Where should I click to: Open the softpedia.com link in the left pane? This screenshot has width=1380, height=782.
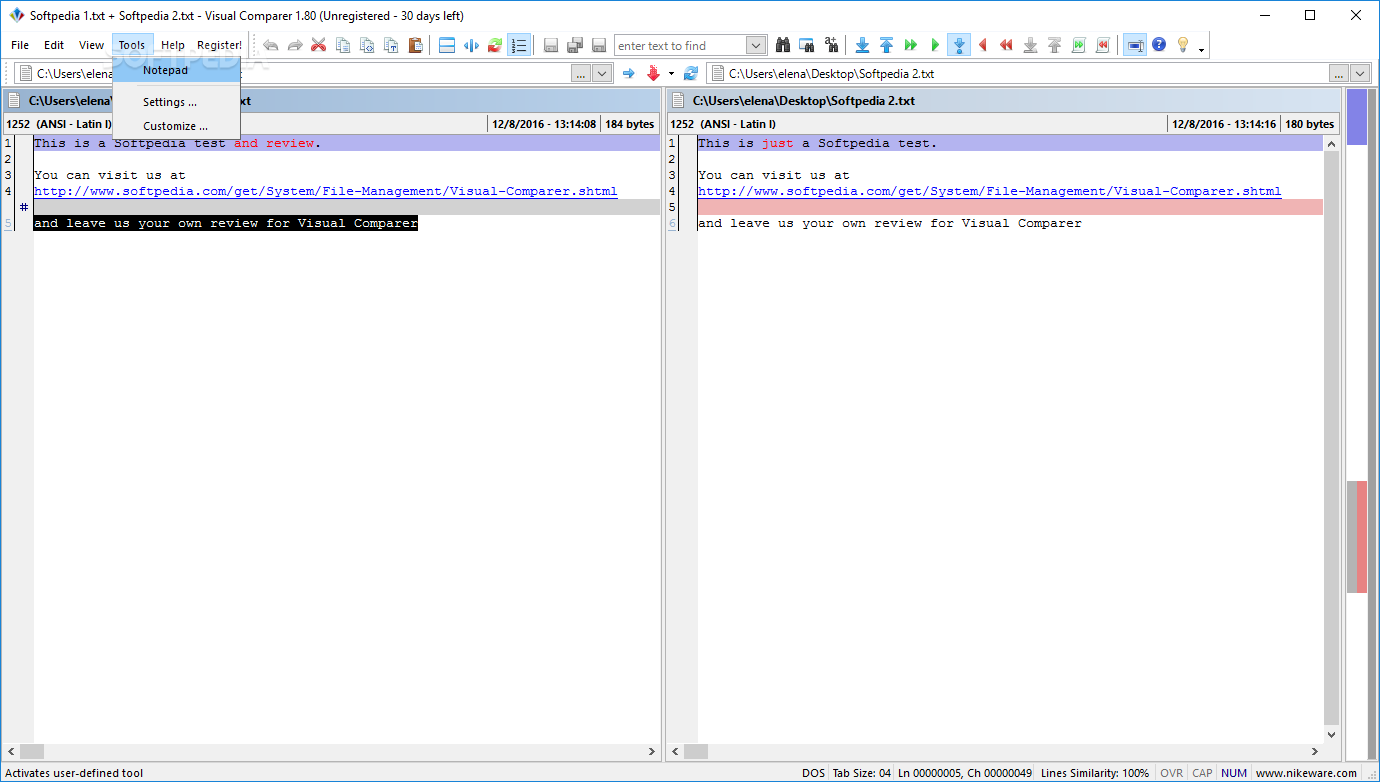coord(326,191)
